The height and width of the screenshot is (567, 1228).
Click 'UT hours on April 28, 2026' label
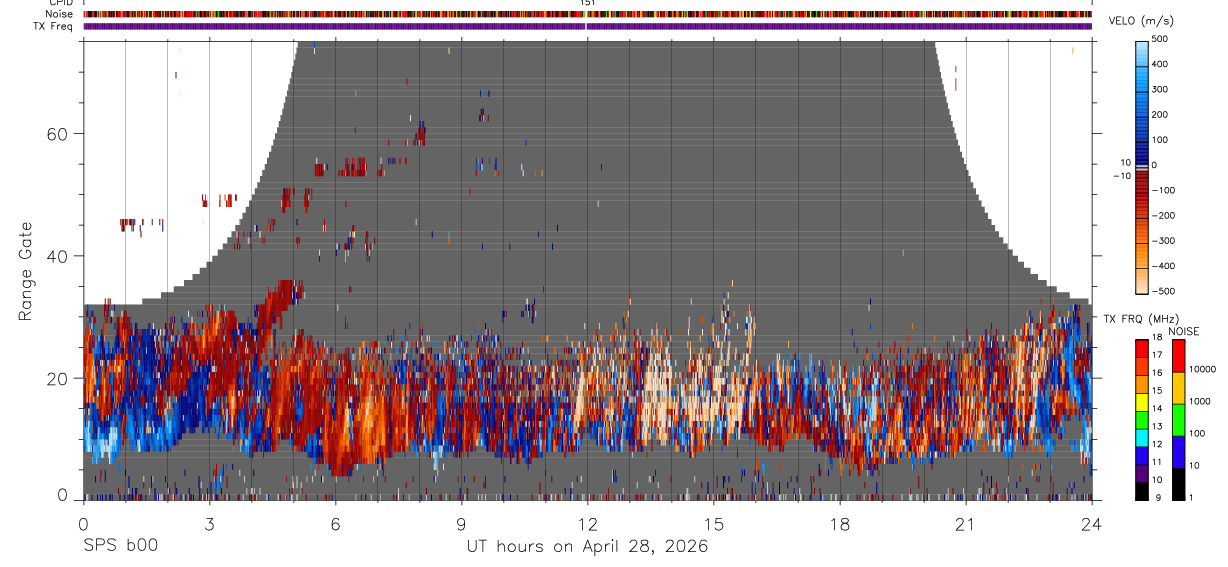pos(587,547)
